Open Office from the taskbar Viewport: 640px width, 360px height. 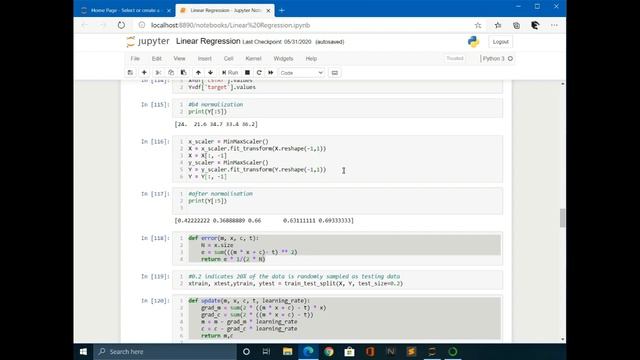click(x=370, y=351)
